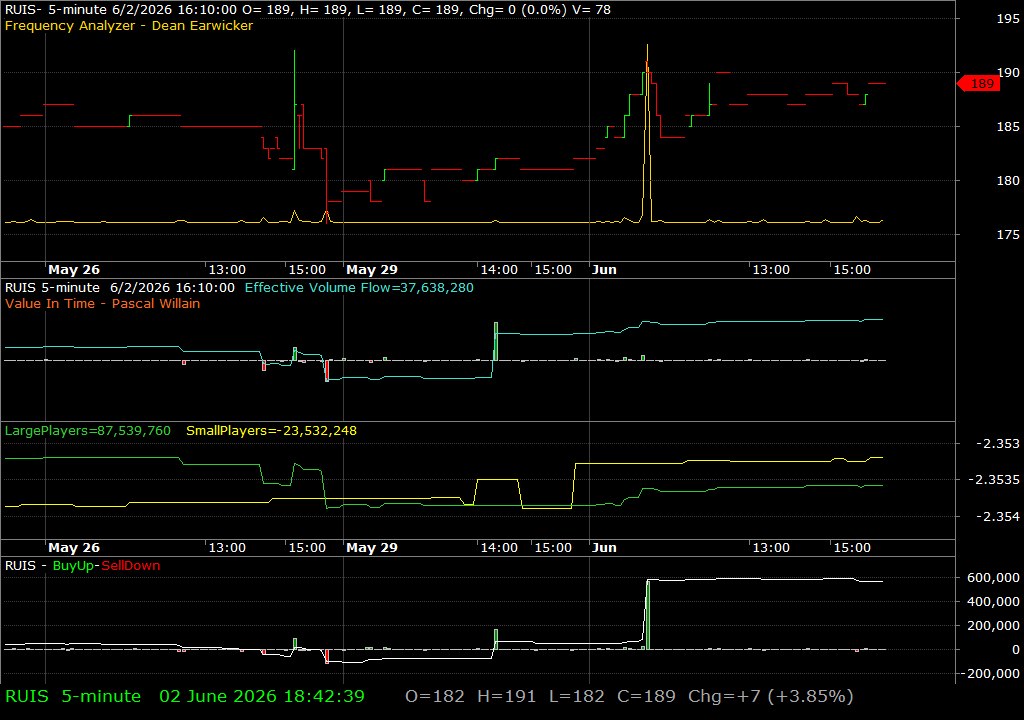Click the yellow frequency spike in June
1024x720 pixels.
[647, 134]
